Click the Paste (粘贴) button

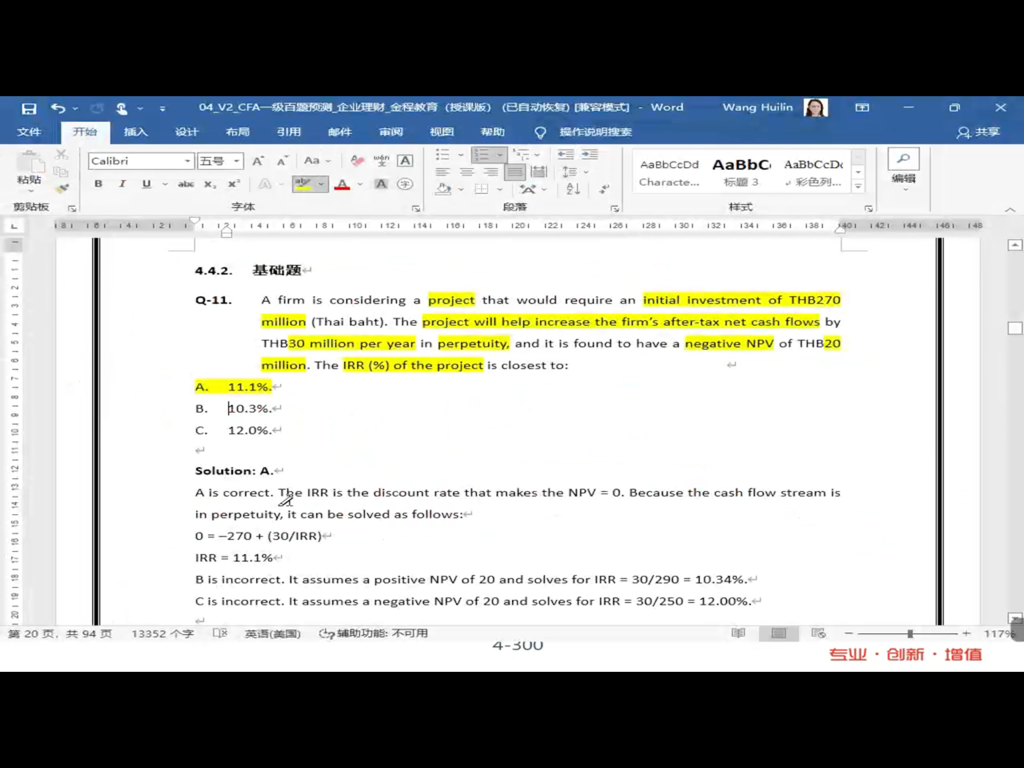(x=29, y=171)
